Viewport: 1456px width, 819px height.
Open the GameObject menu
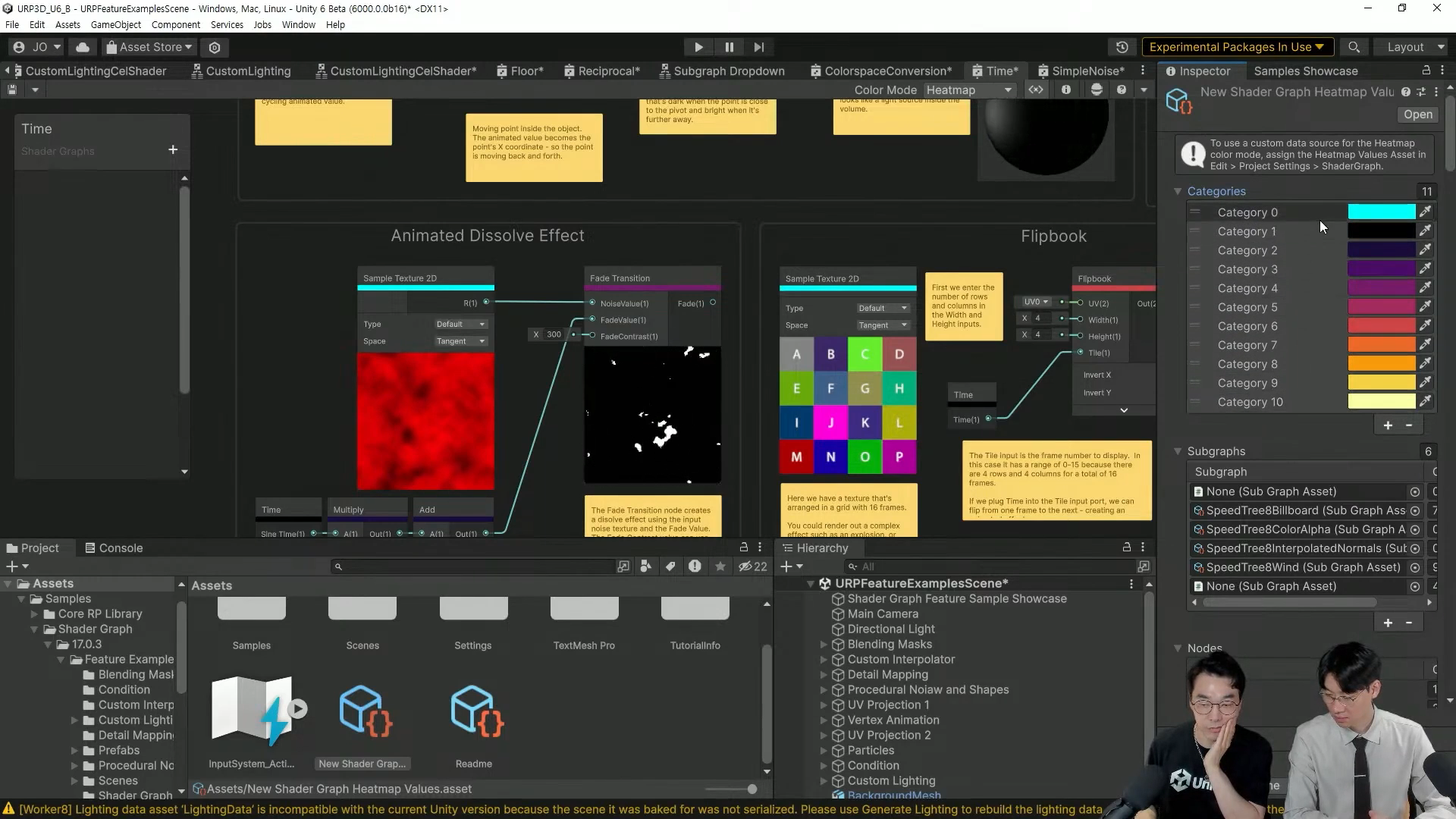click(115, 24)
